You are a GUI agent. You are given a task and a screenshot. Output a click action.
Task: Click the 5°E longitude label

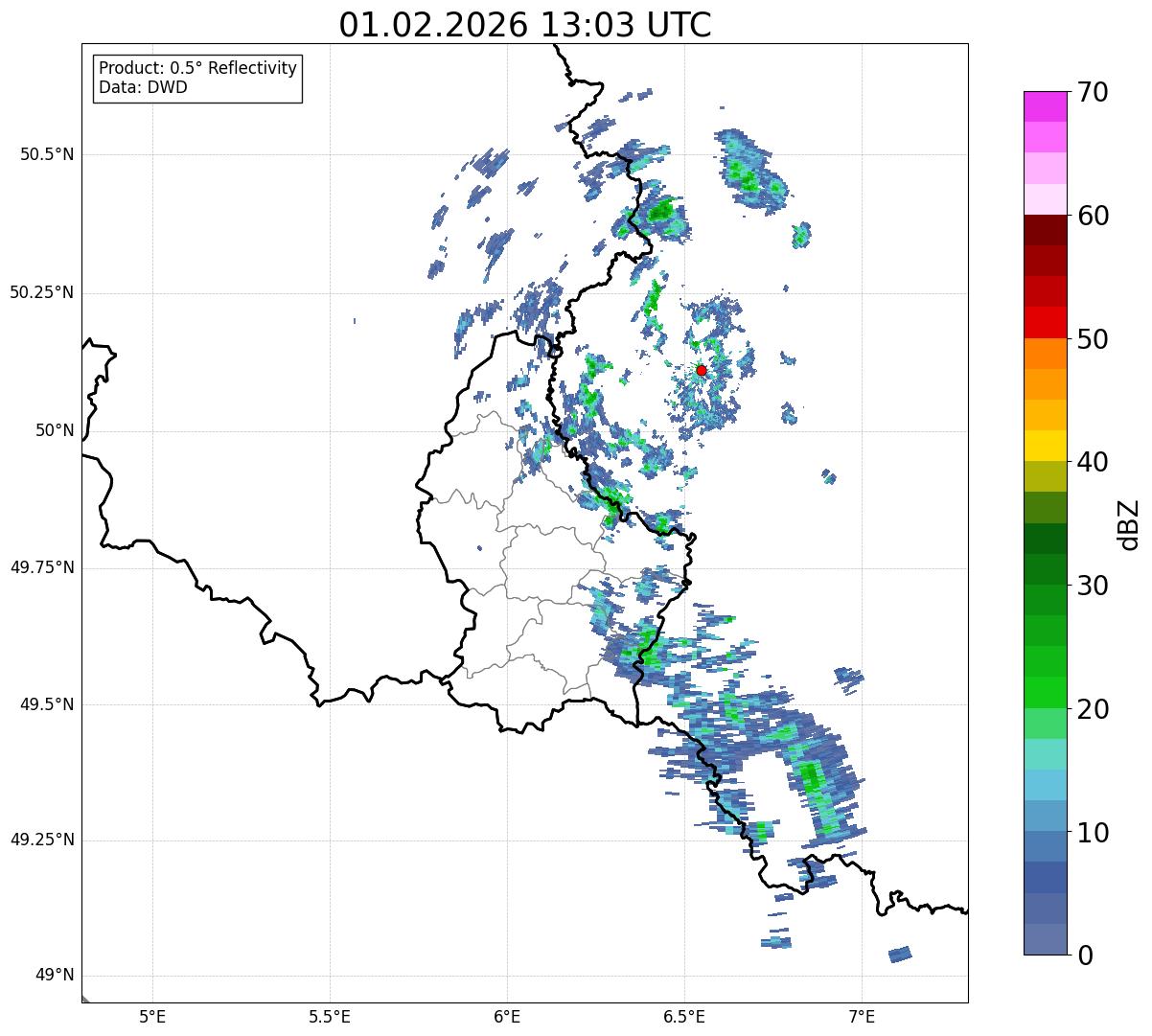[x=152, y=1016]
